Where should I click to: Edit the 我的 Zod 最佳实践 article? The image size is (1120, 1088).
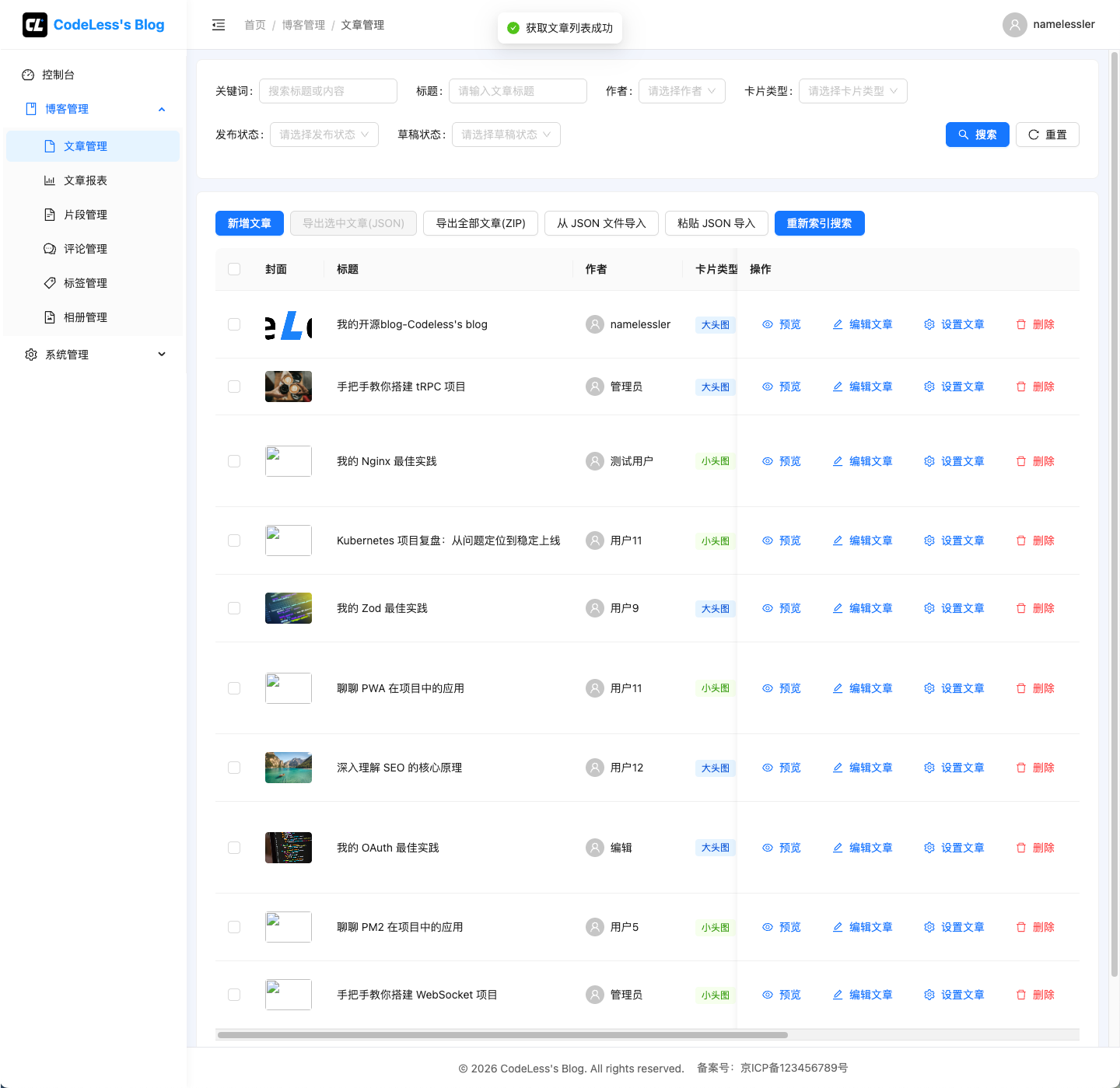point(863,608)
